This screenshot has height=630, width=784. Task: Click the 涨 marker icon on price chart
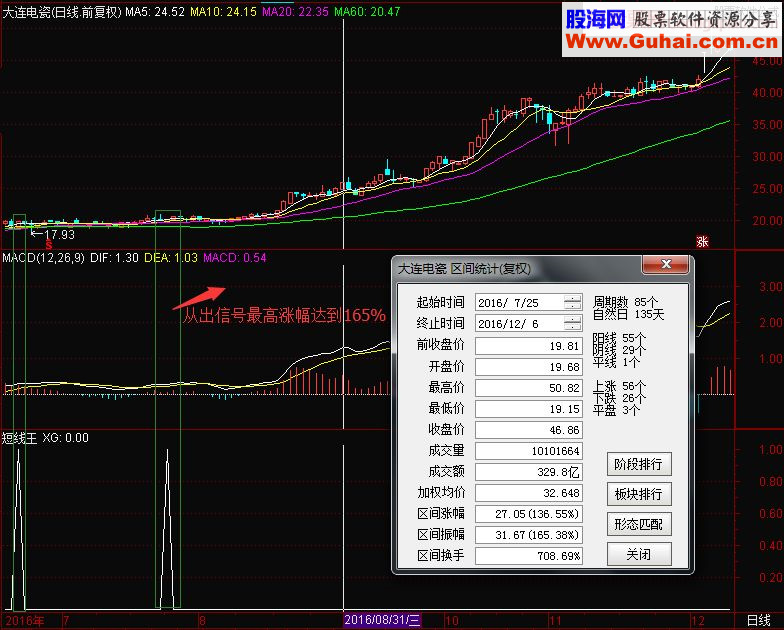point(702,242)
